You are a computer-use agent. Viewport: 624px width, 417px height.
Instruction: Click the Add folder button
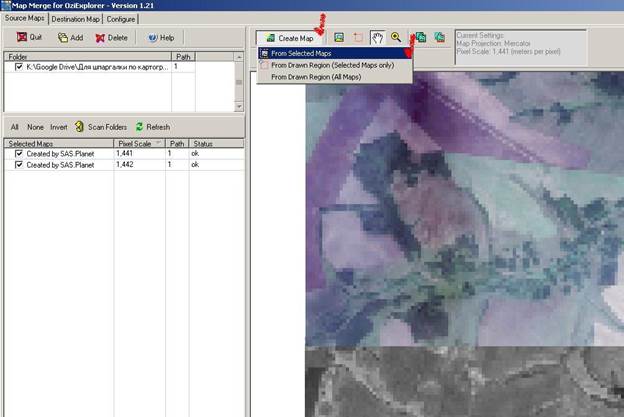70,38
